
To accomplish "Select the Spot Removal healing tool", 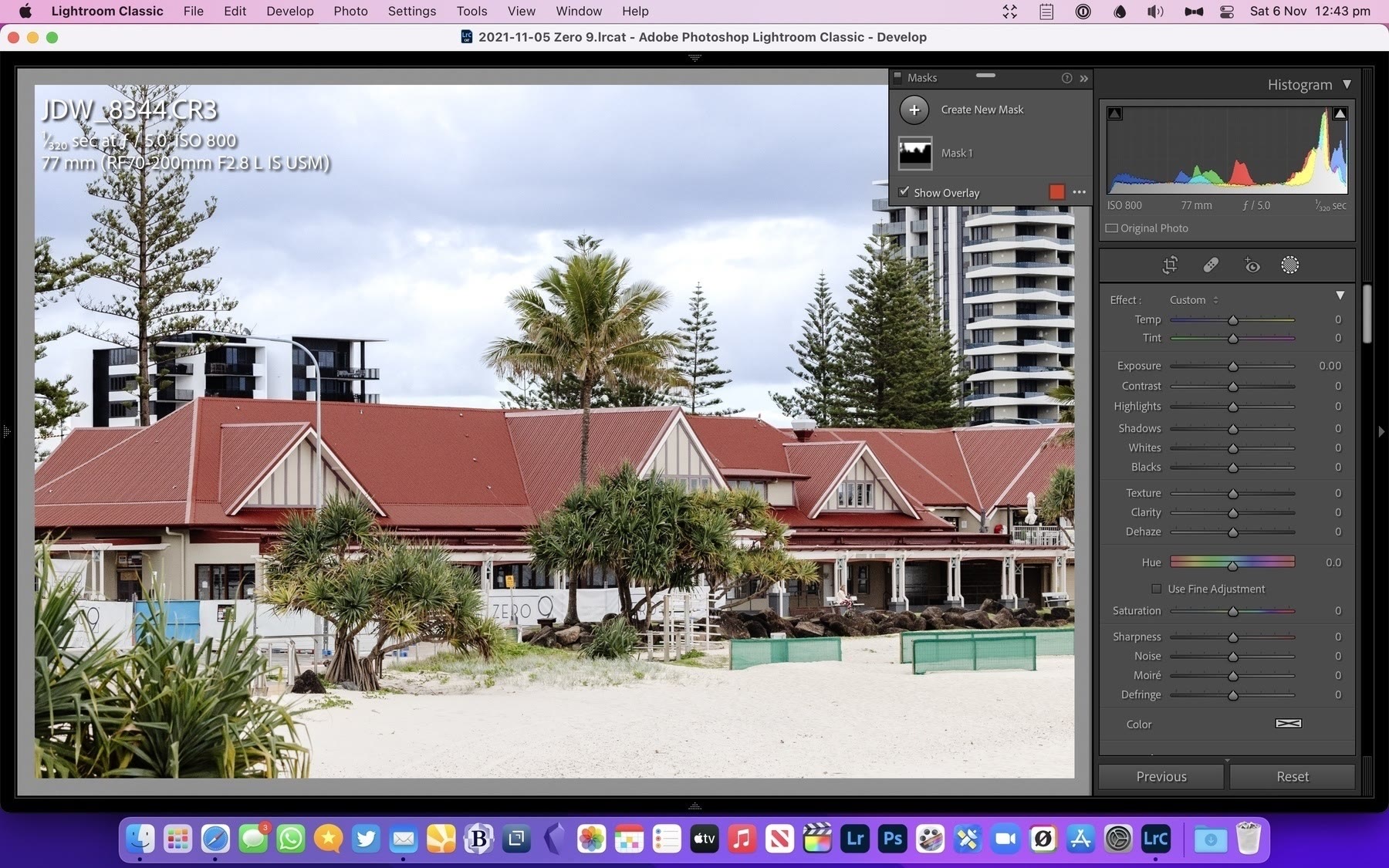I will tap(1210, 265).
